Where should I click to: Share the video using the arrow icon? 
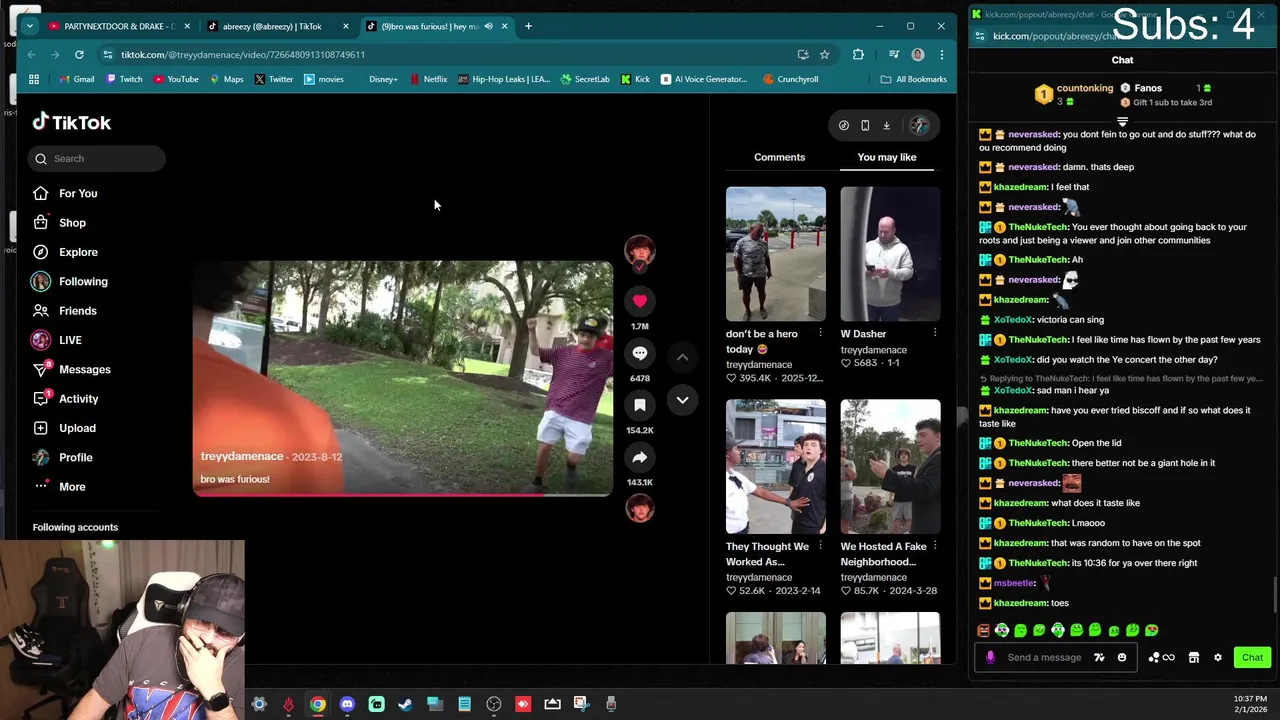[640, 457]
